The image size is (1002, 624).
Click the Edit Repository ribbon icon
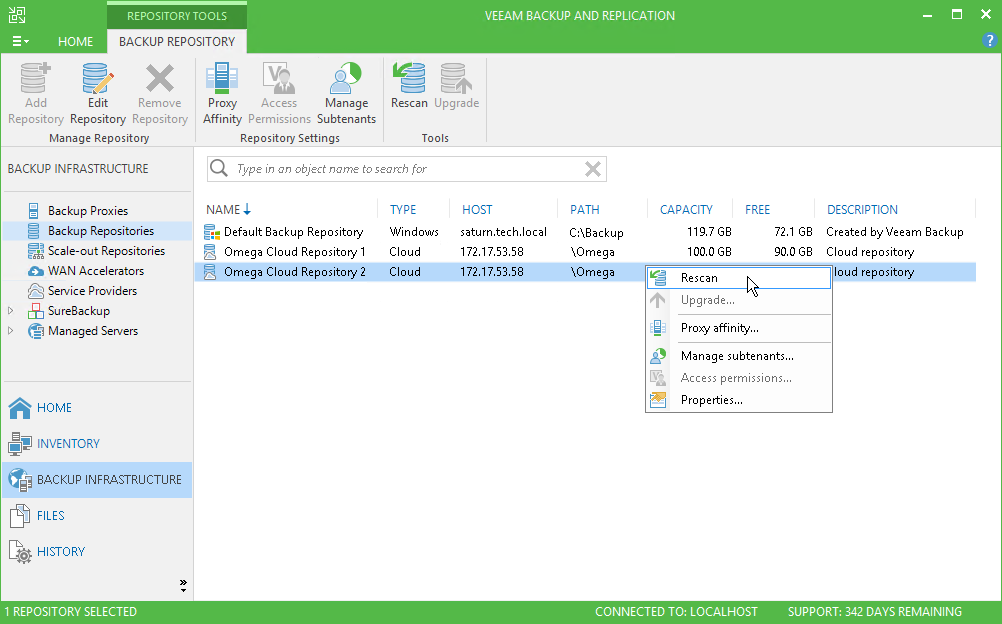pyautogui.click(x=98, y=77)
